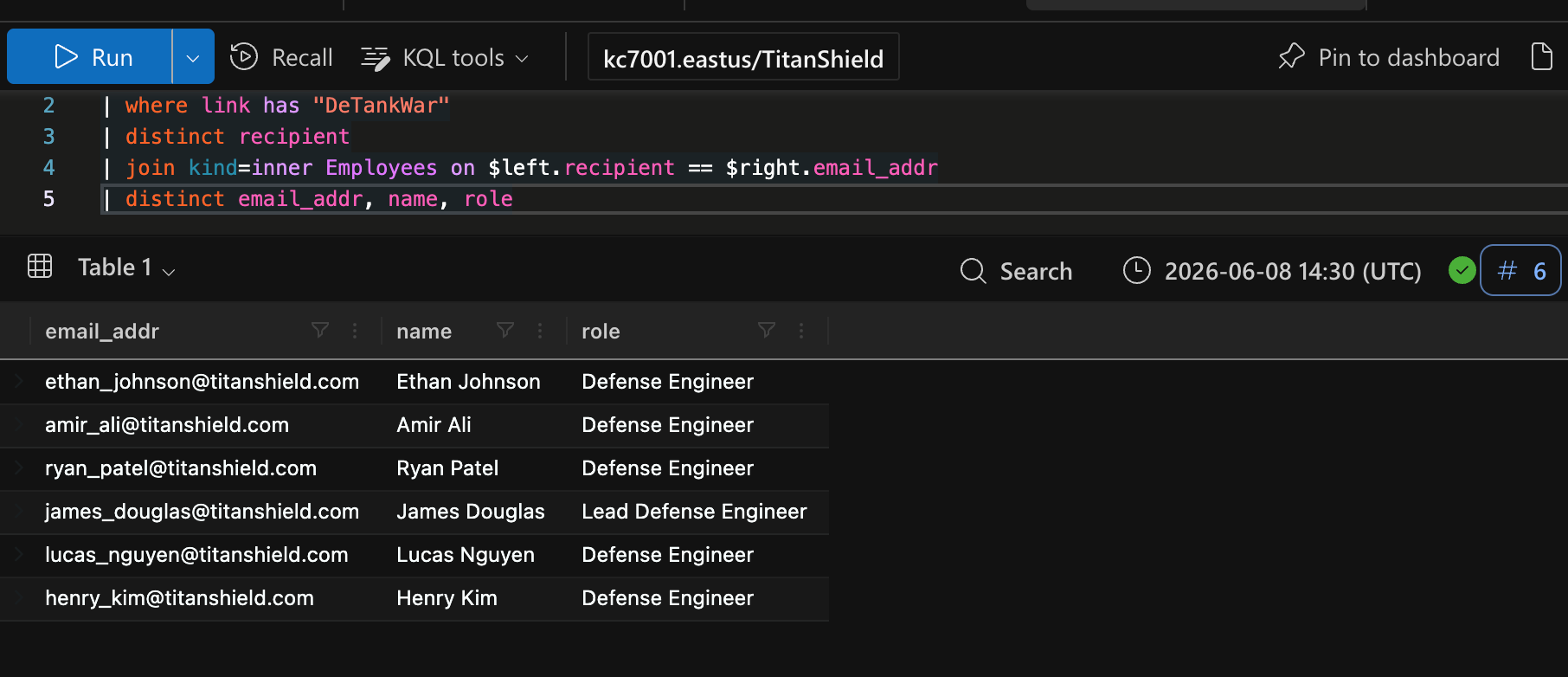Open the role column options menu
Image resolution: width=1568 pixels, height=677 pixels.
[801, 330]
